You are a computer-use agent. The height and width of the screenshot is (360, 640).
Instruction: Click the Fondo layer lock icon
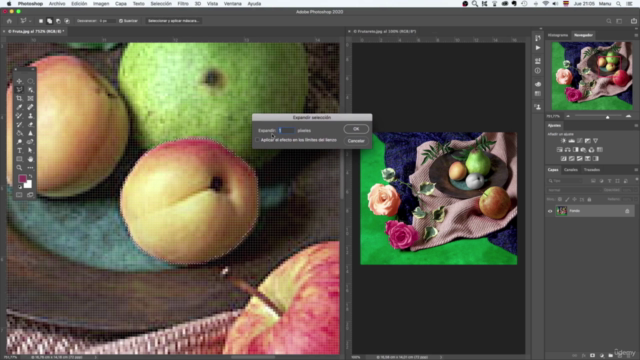[627, 211]
